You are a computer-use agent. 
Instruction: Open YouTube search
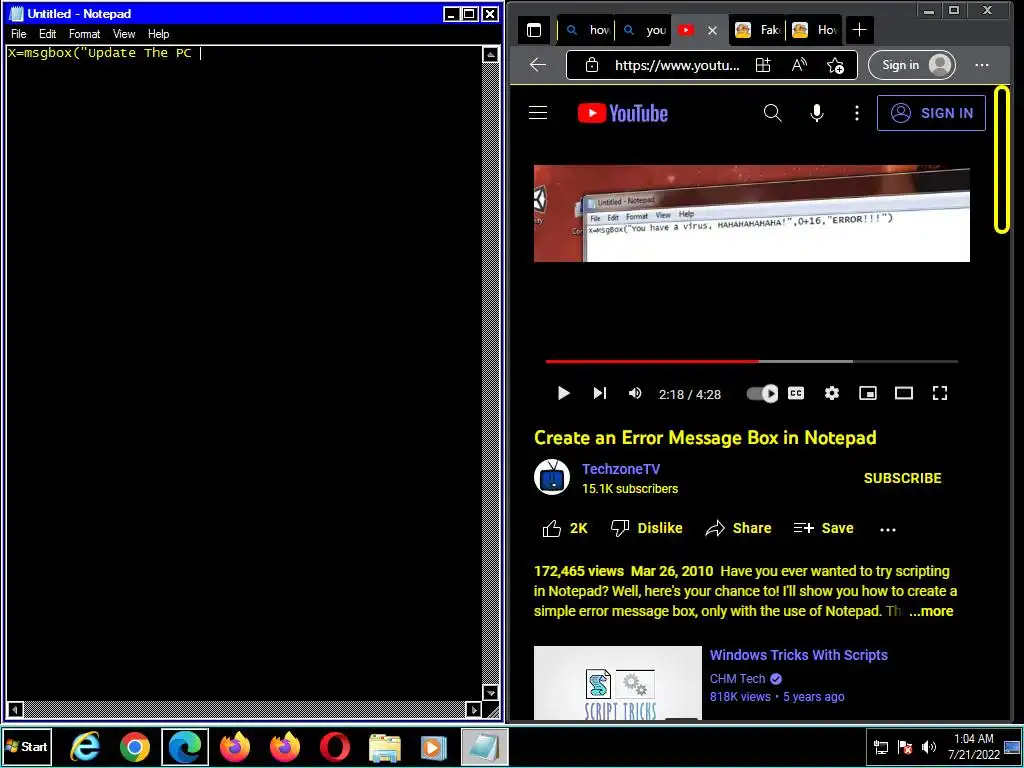[x=773, y=113]
